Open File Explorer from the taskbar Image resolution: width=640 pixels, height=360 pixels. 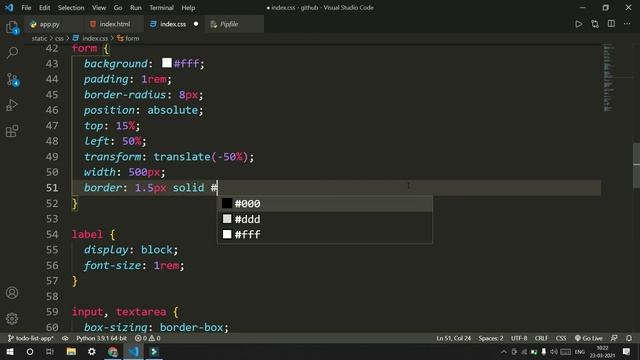pos(71,351)
